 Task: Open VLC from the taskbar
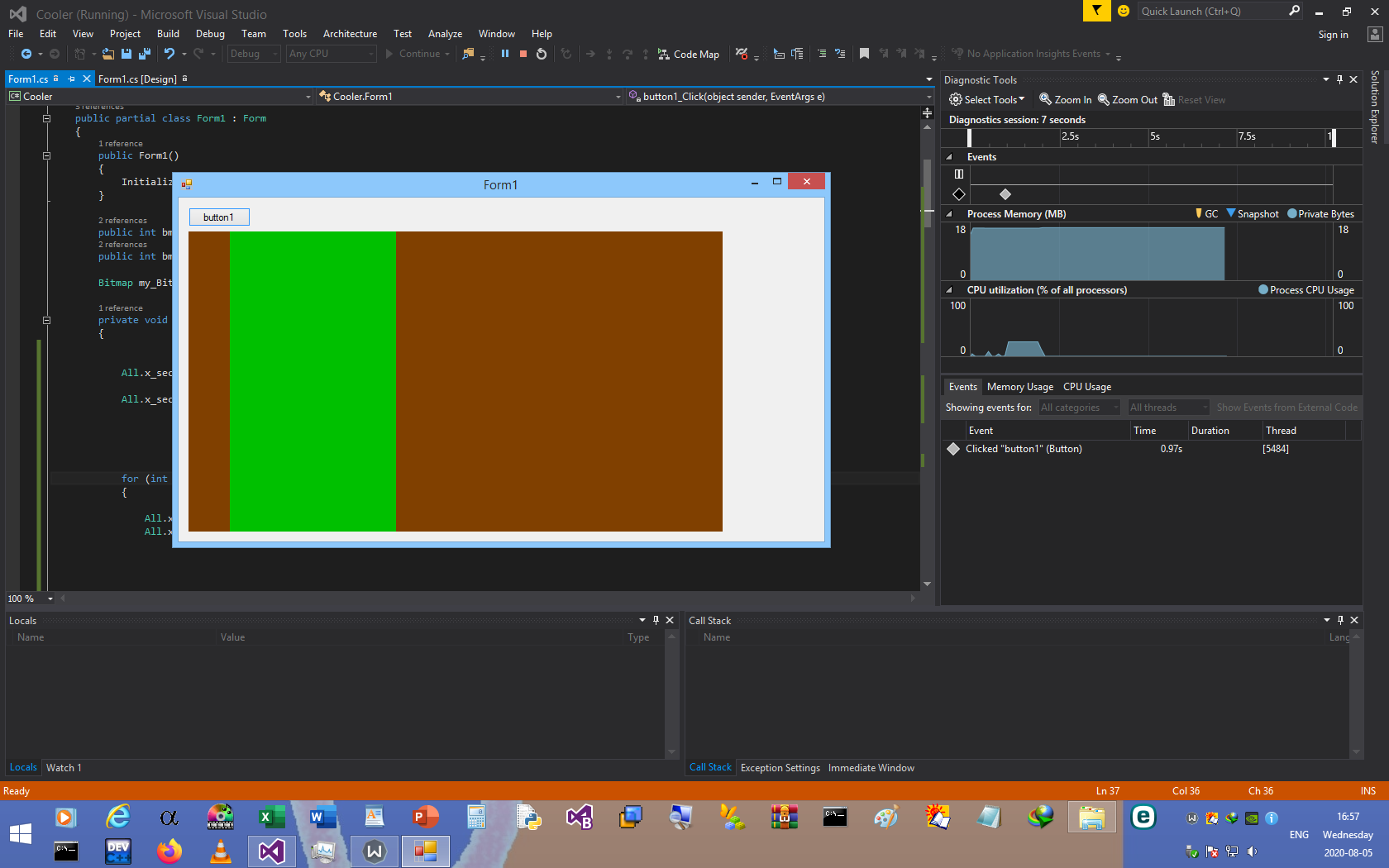coord(221,851)
